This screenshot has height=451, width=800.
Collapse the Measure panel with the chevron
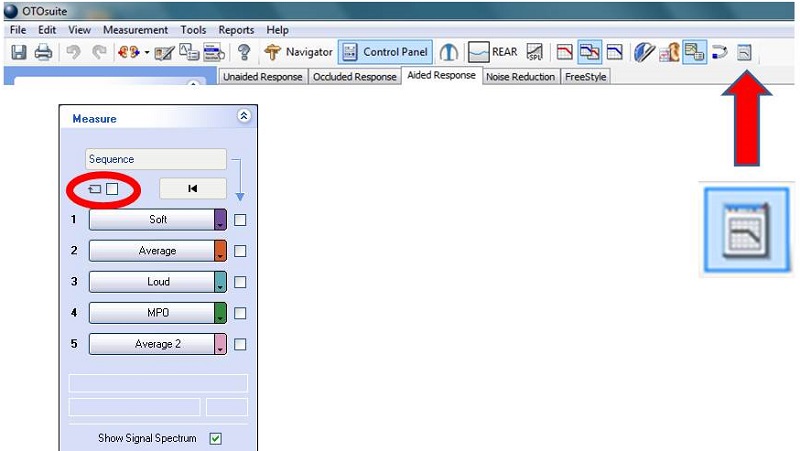pos(244,116)
